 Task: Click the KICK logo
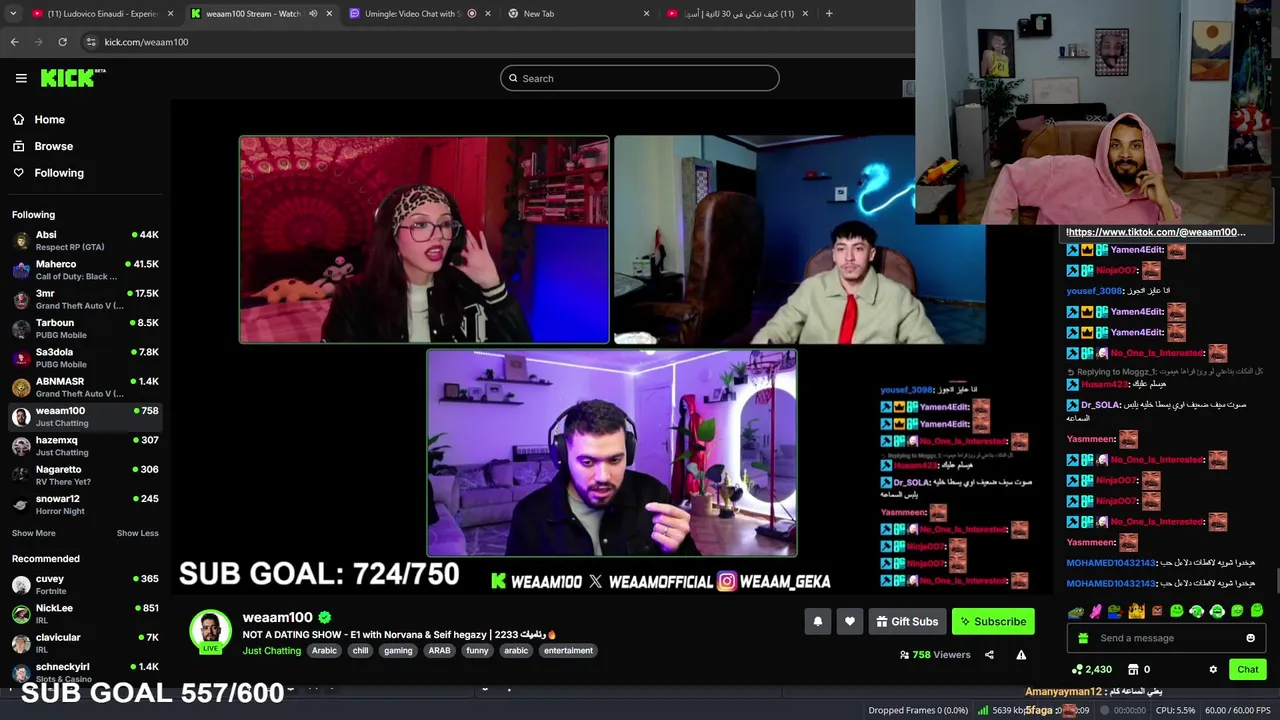point(73,78)
